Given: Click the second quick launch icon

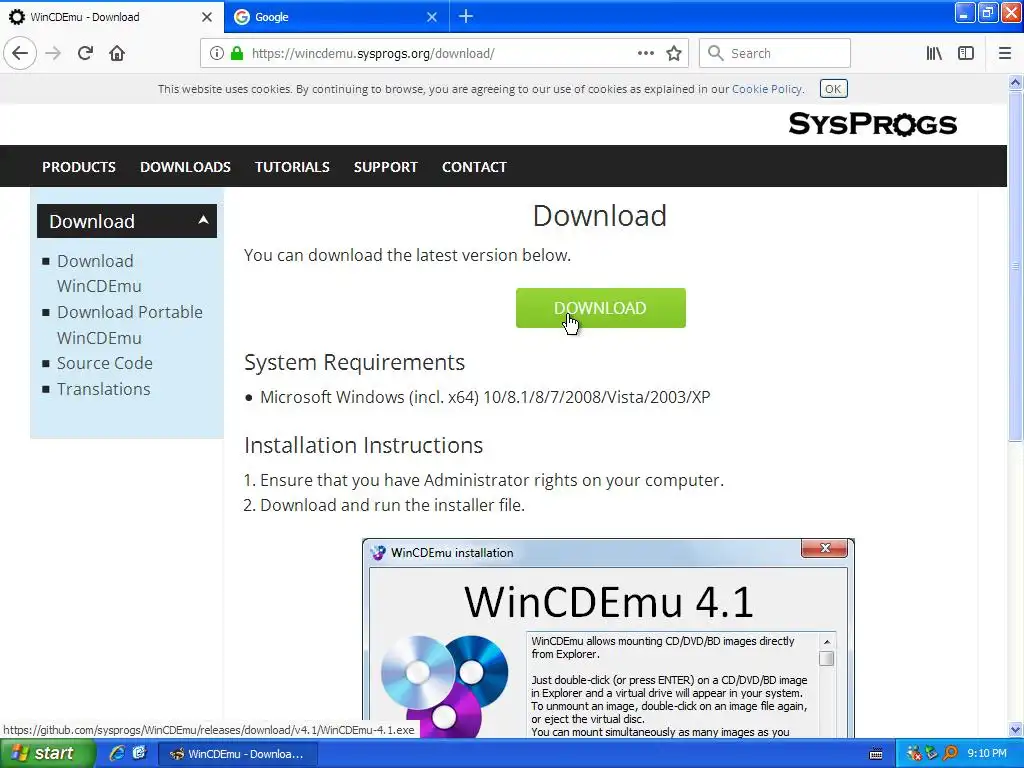Looking at the screenshot, I should pyautogui.click(x=140, y=753).
